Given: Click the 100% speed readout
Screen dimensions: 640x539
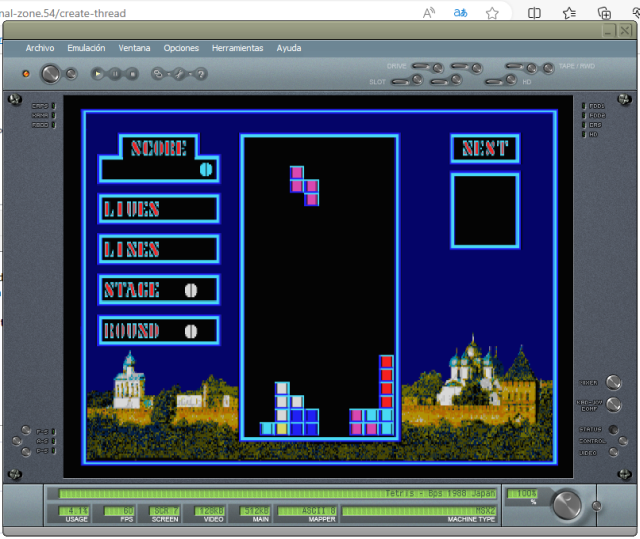Looking at the screenshot, I should 522,494.
